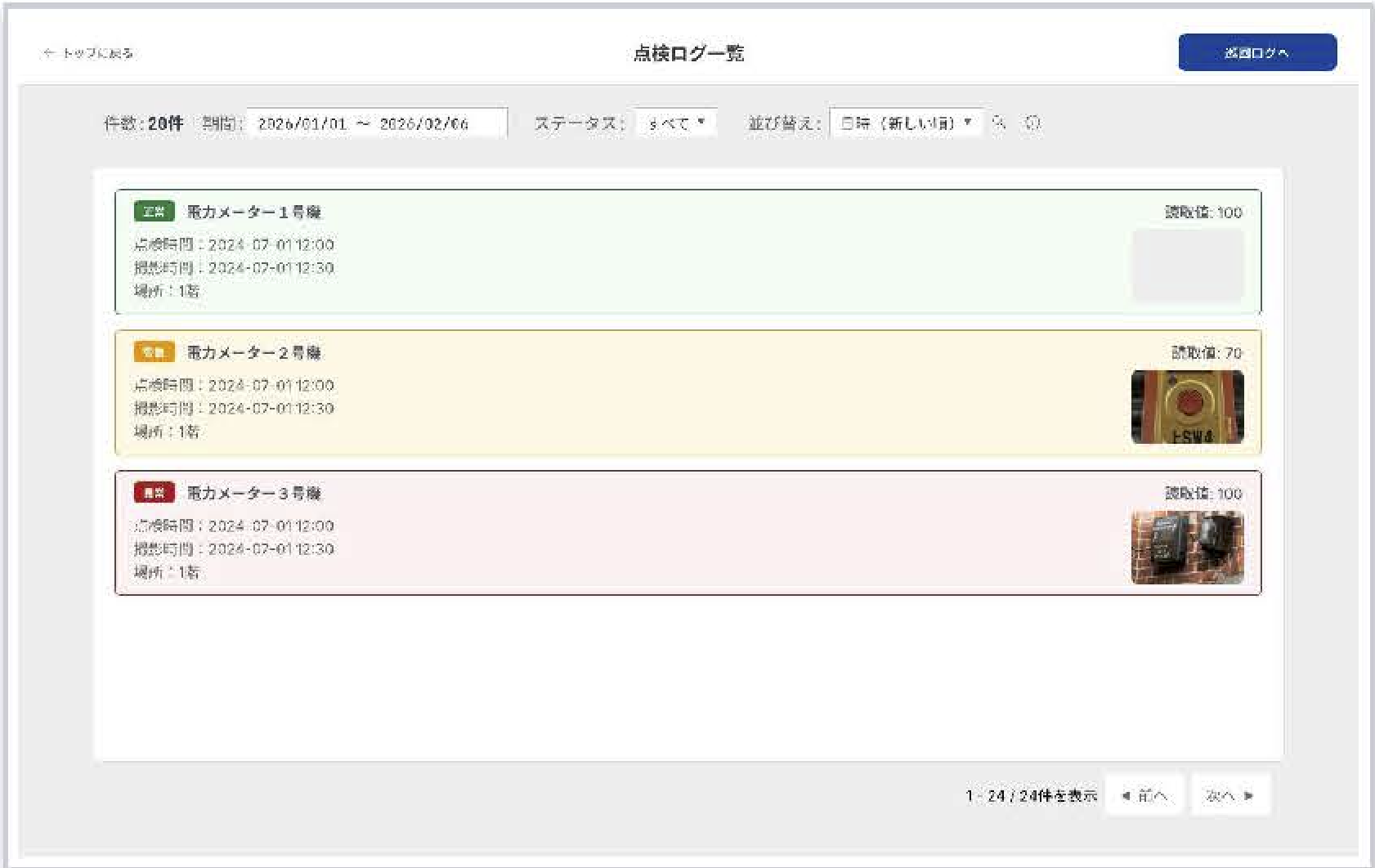The width and height of the screenshot is (1375, 868).
Task: Open the red button photo thumbnail on 2号機
Action: coord(1188,407)
